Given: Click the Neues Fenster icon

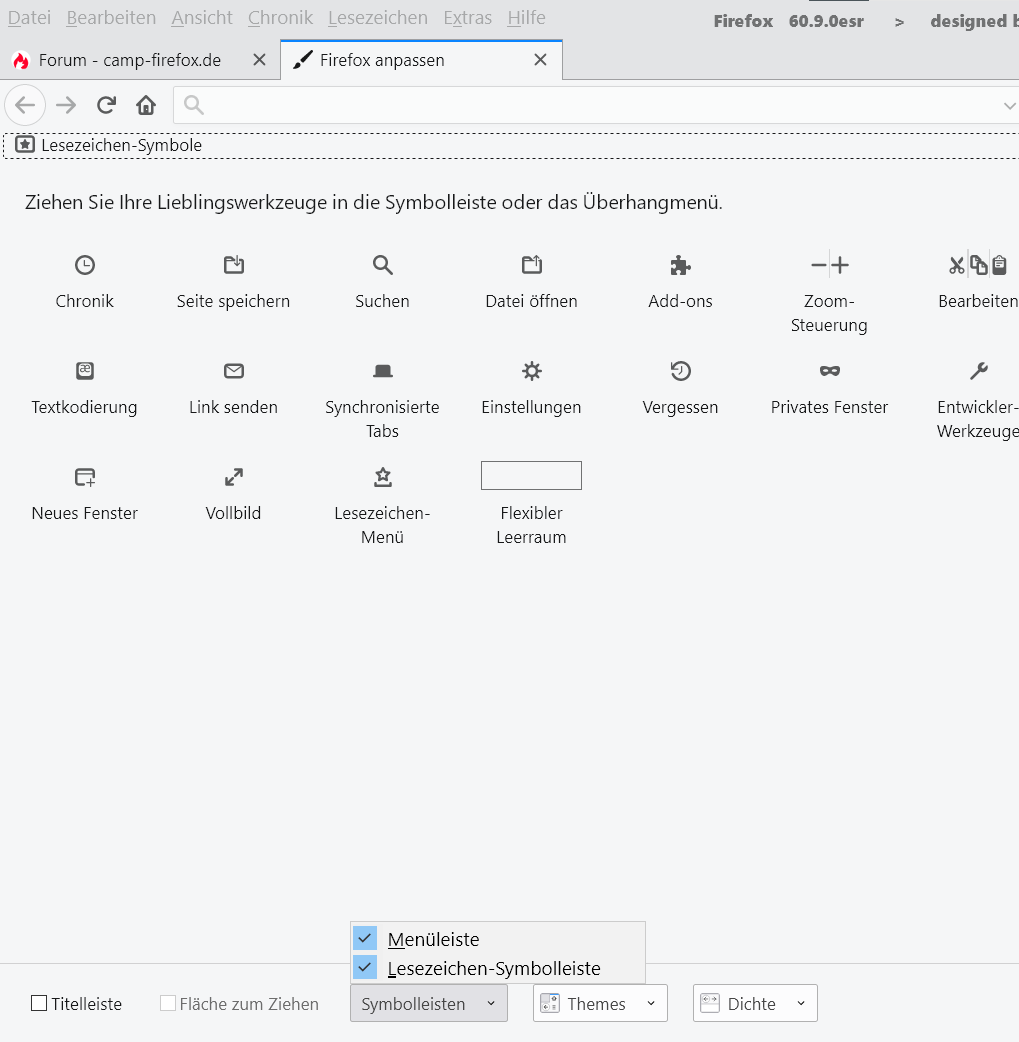Looking at the screenshot, I should 84,477.
